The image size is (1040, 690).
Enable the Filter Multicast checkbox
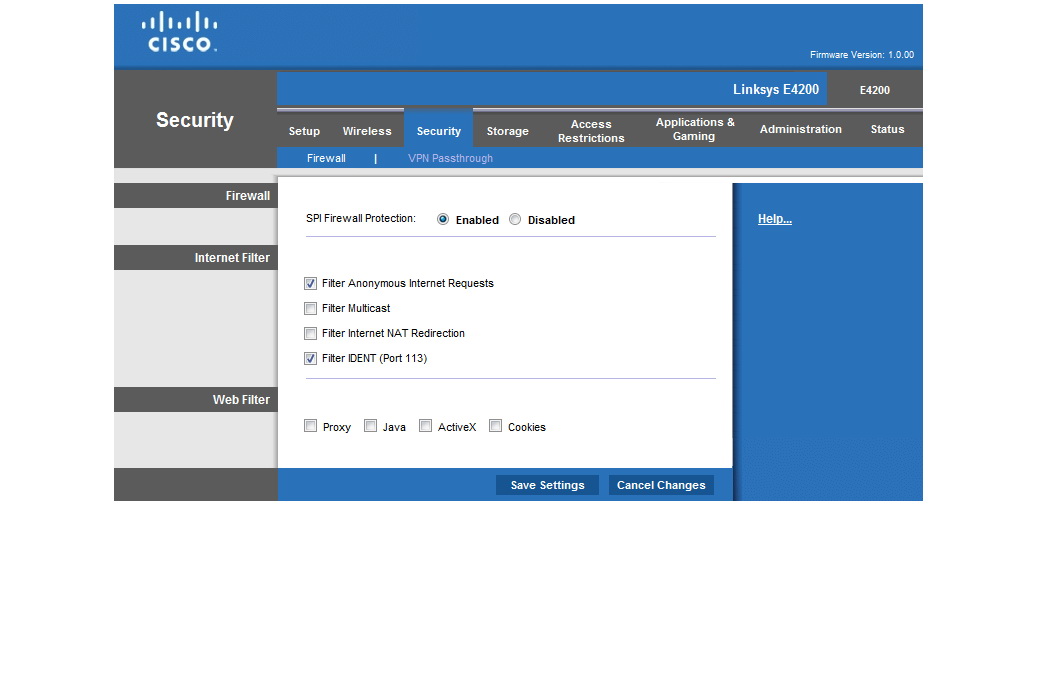311,309
